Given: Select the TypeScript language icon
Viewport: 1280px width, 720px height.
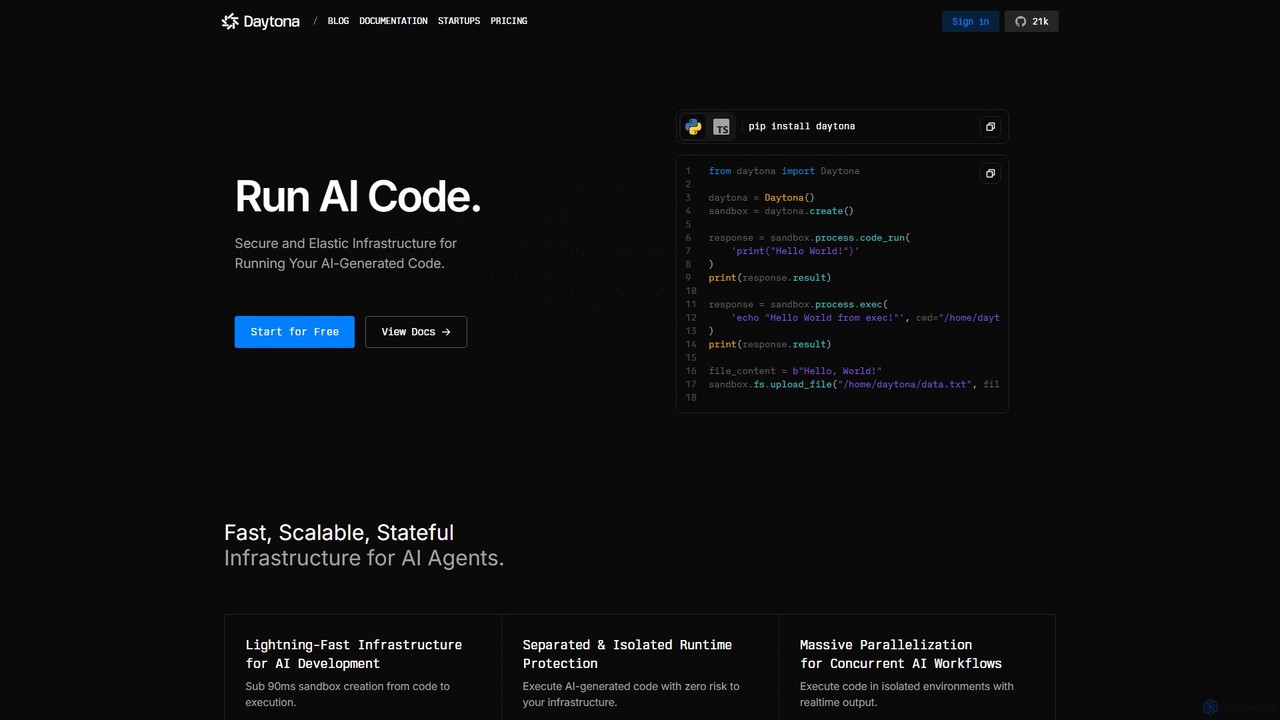Looking at the screenshot, I should pos(721,127).
